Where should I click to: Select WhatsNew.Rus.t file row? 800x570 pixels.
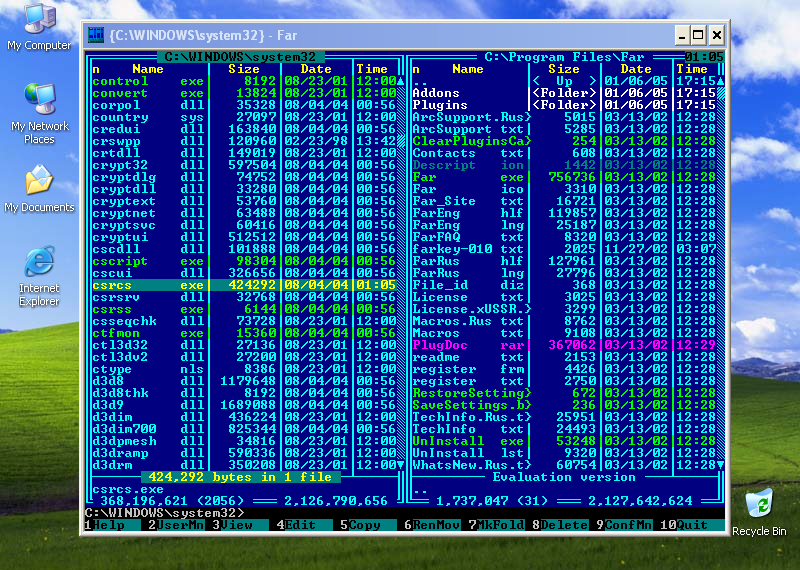click(564, 465)
